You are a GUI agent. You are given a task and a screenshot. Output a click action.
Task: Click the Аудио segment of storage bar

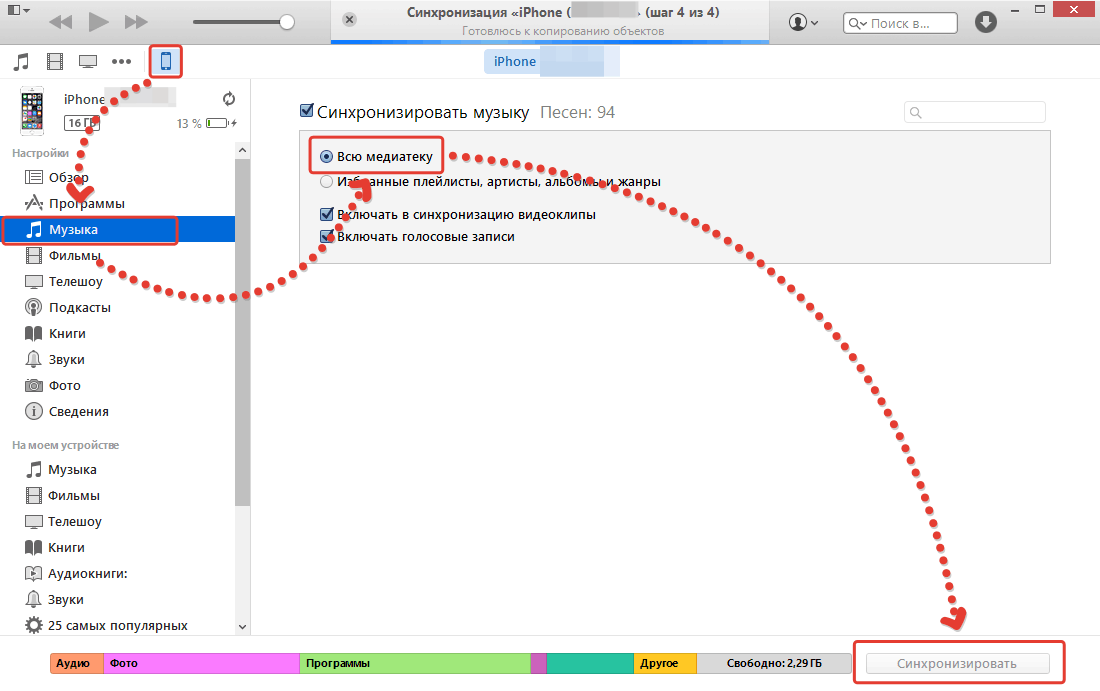[77, 663]
